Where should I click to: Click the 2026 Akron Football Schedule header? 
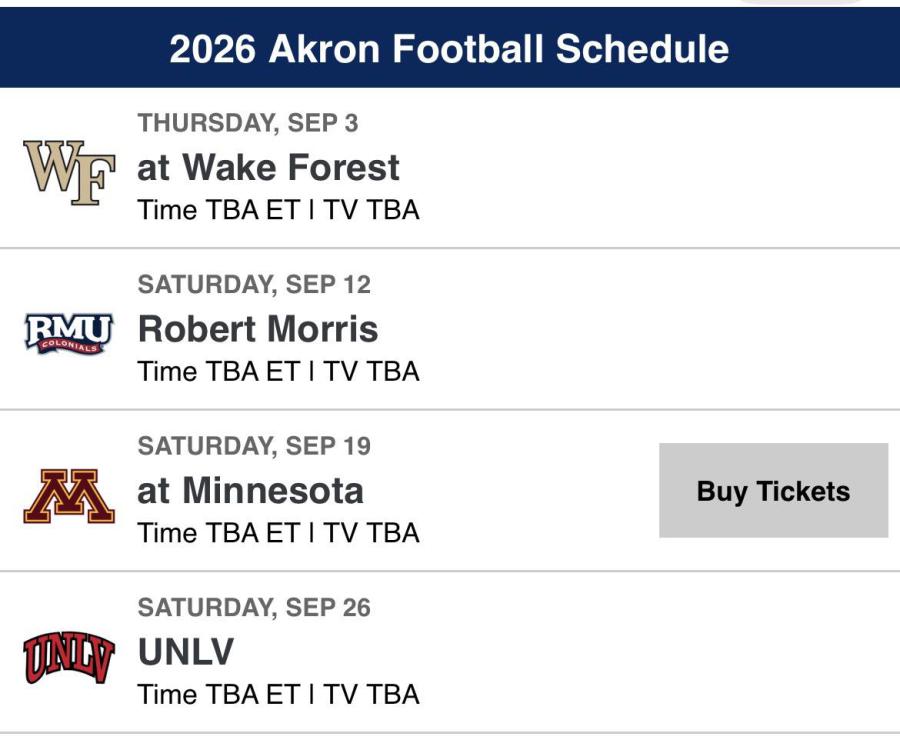click(x=449, y=49)
